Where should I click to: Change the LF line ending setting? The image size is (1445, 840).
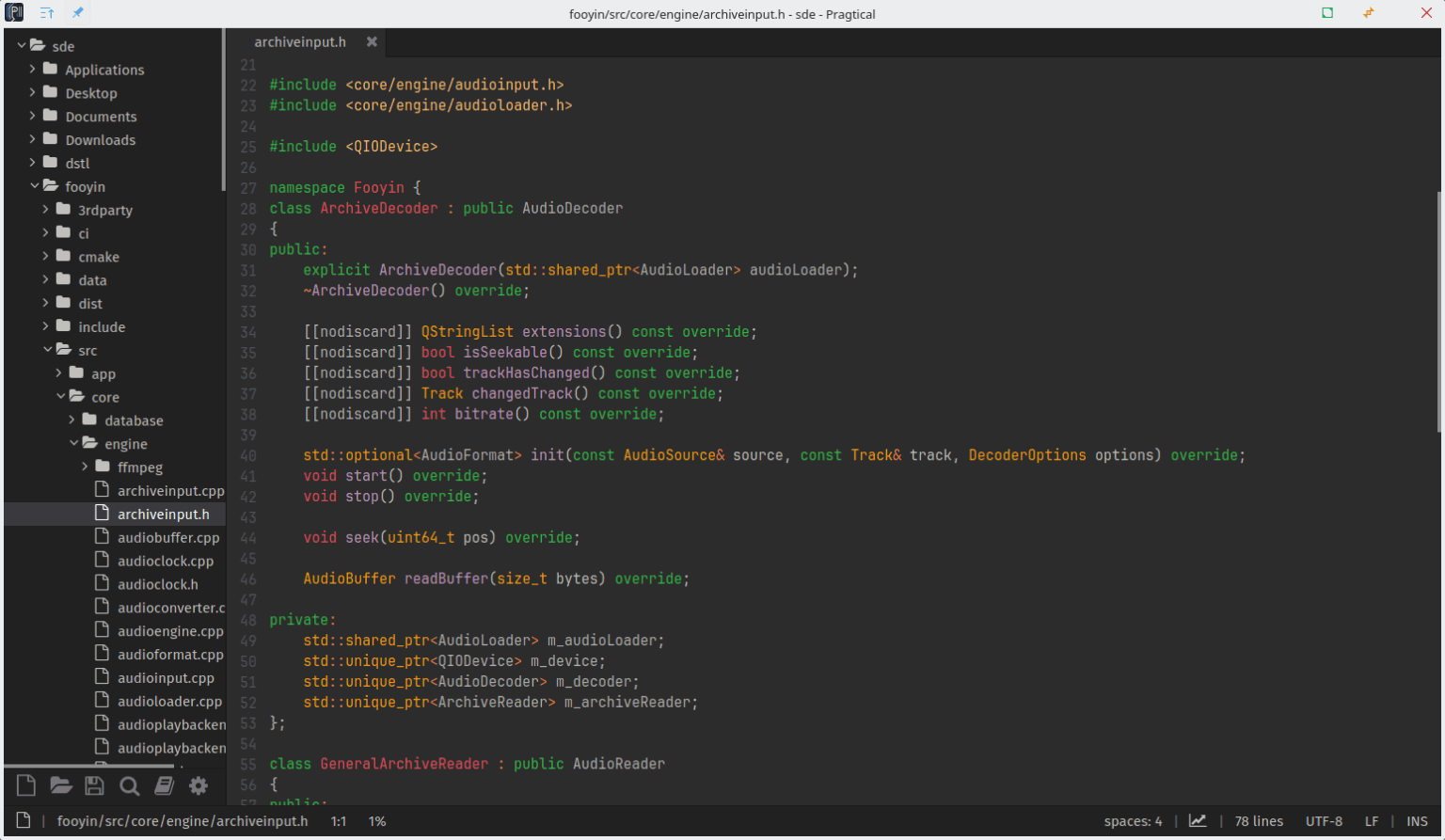1372,821
